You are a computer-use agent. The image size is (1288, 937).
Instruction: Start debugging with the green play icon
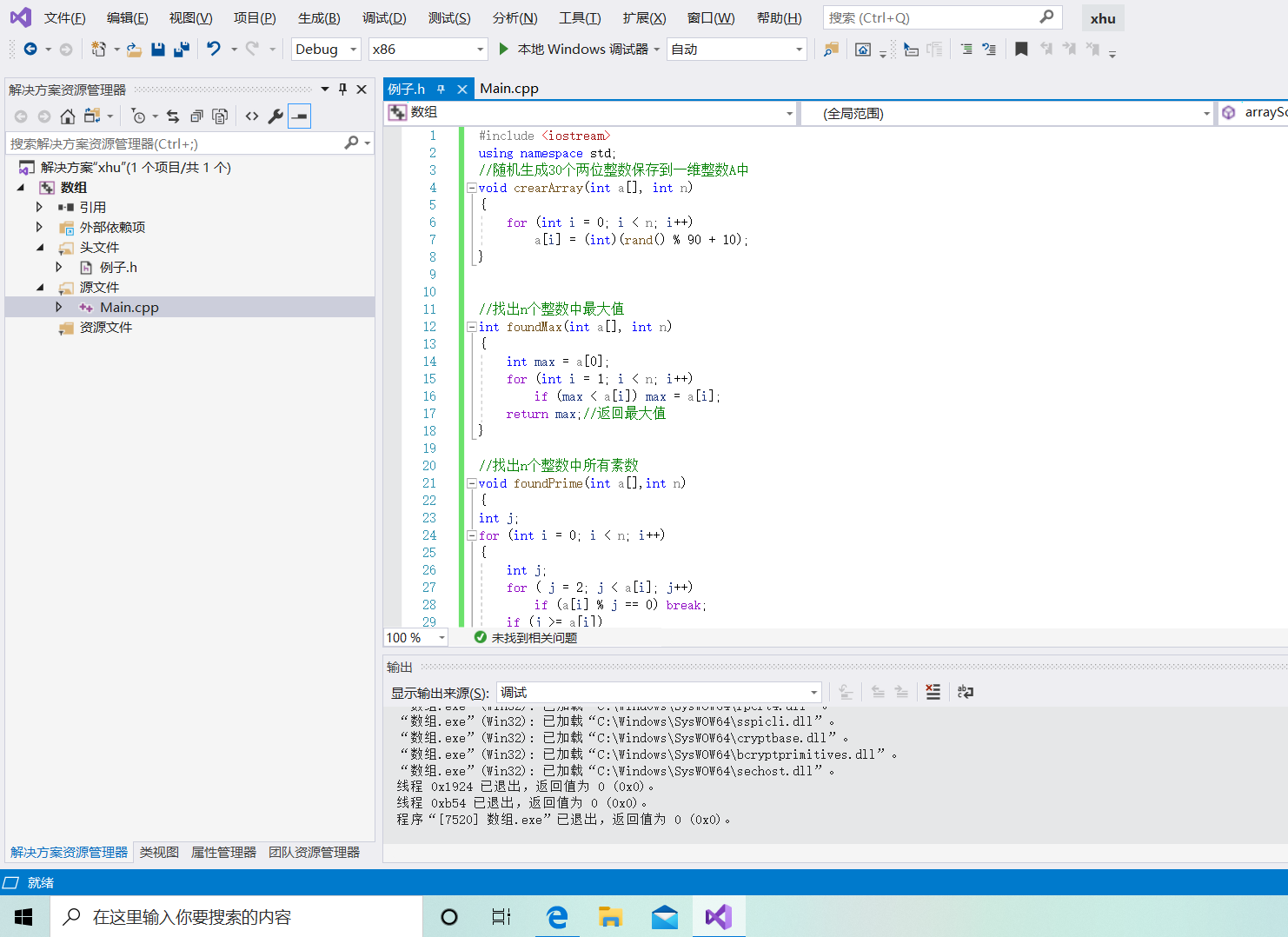(x=503, y=50)
